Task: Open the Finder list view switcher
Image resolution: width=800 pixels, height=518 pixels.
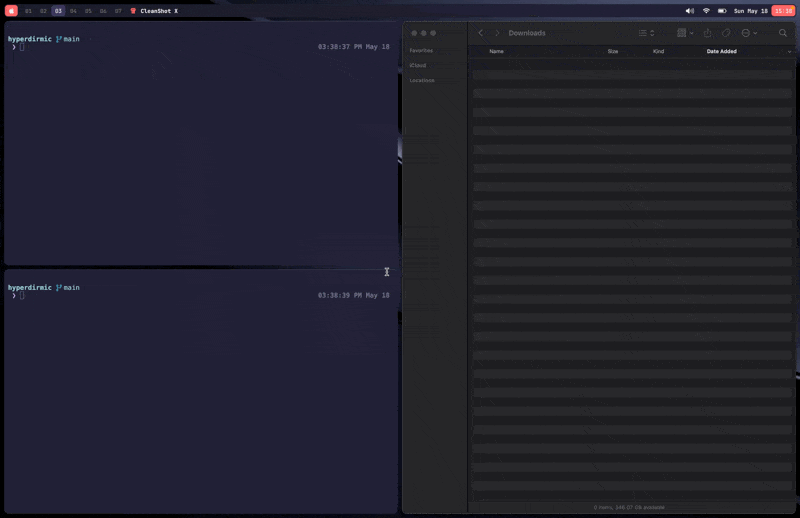Action: (x=646, y=33)
